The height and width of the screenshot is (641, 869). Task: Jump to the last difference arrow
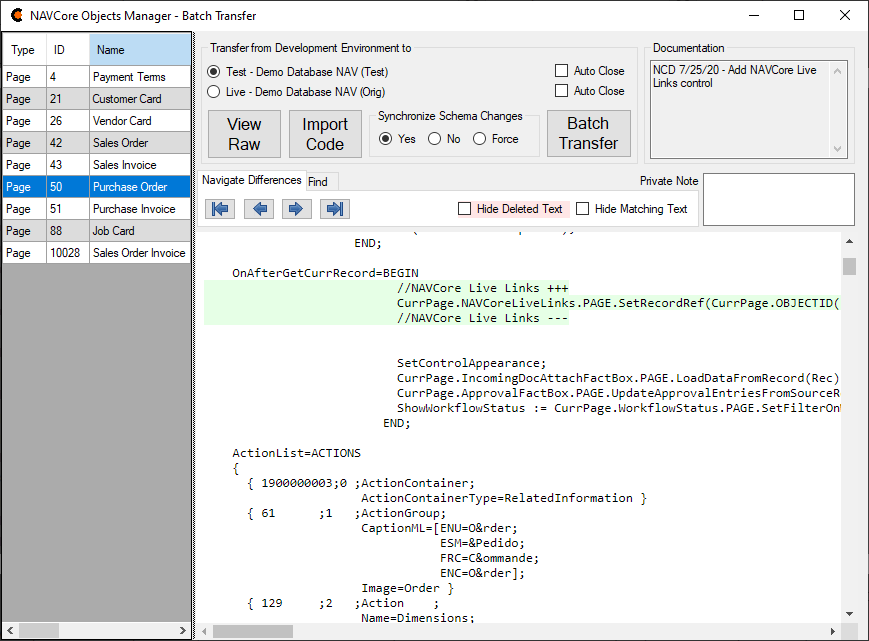tap(334, 209)
